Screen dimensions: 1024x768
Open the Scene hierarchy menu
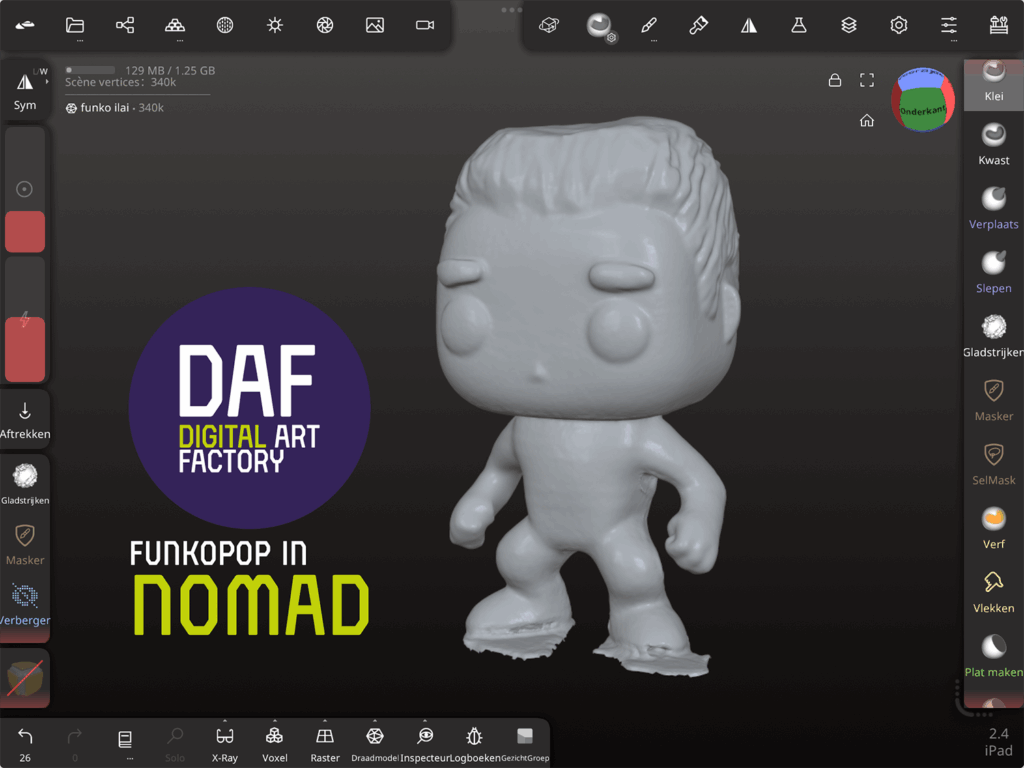click(x=125, y=25)
